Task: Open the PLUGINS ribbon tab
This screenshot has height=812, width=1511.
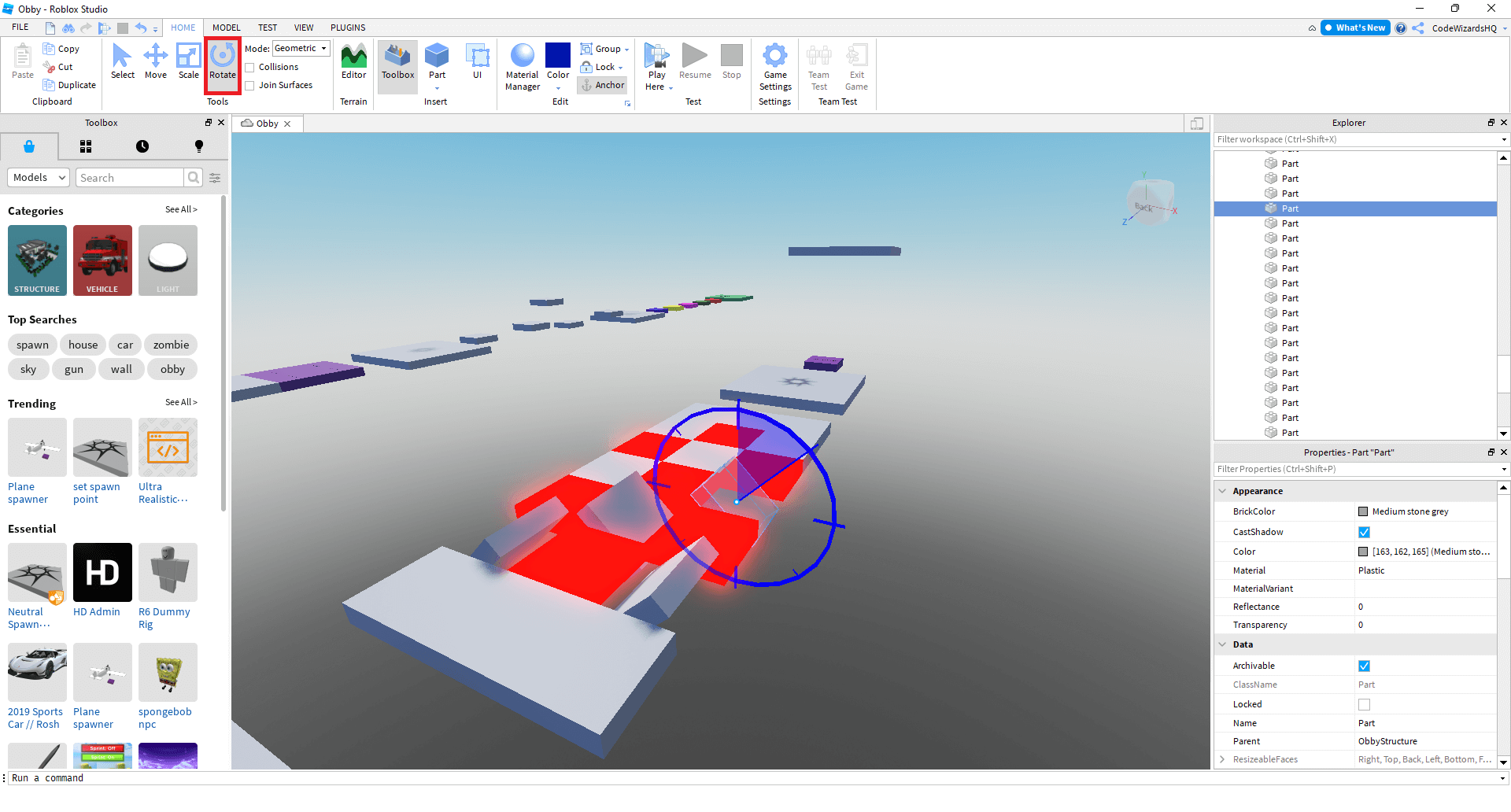Action: (348, 28)
